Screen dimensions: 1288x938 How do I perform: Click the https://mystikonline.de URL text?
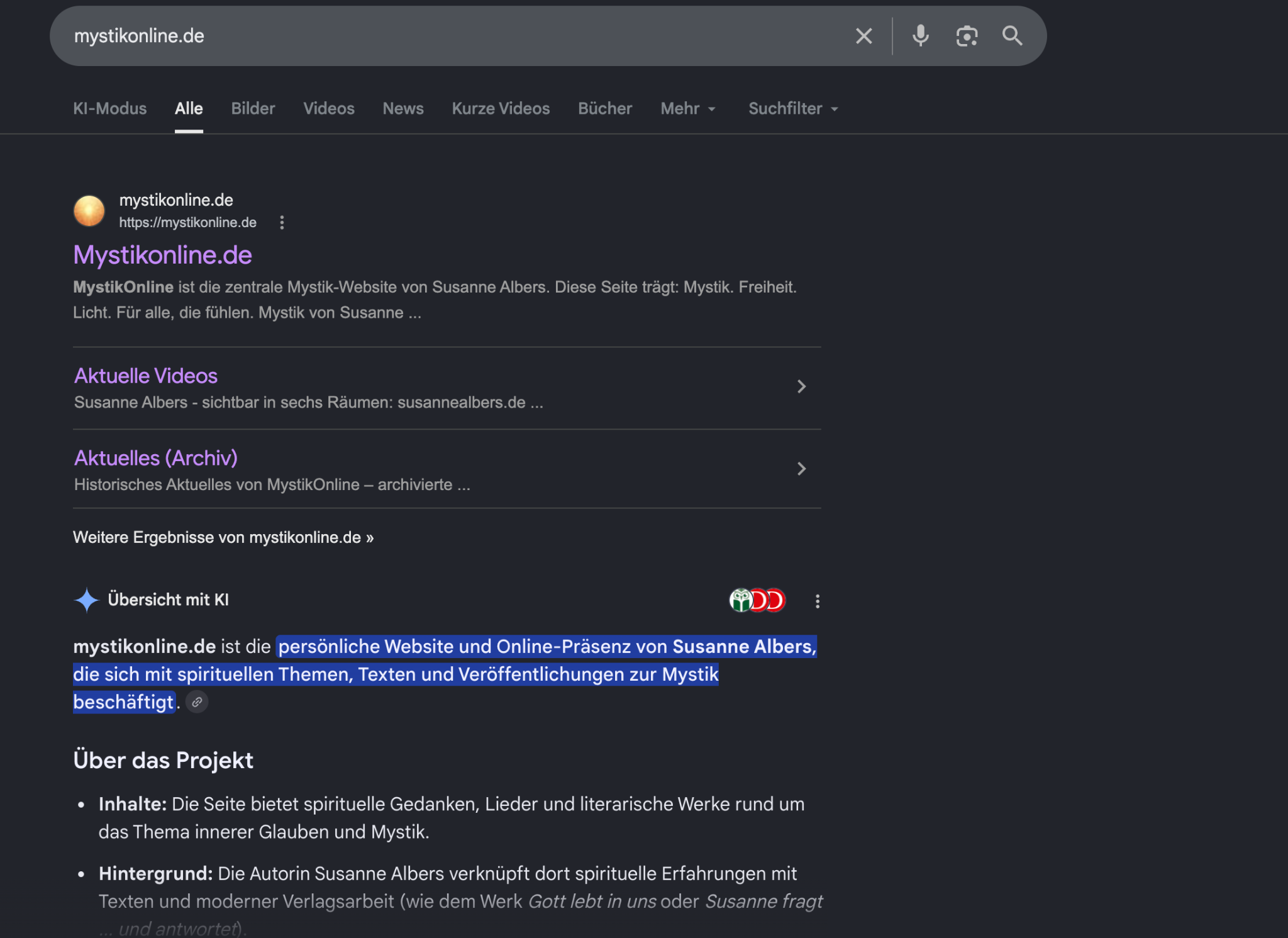[x=188, y=222]
